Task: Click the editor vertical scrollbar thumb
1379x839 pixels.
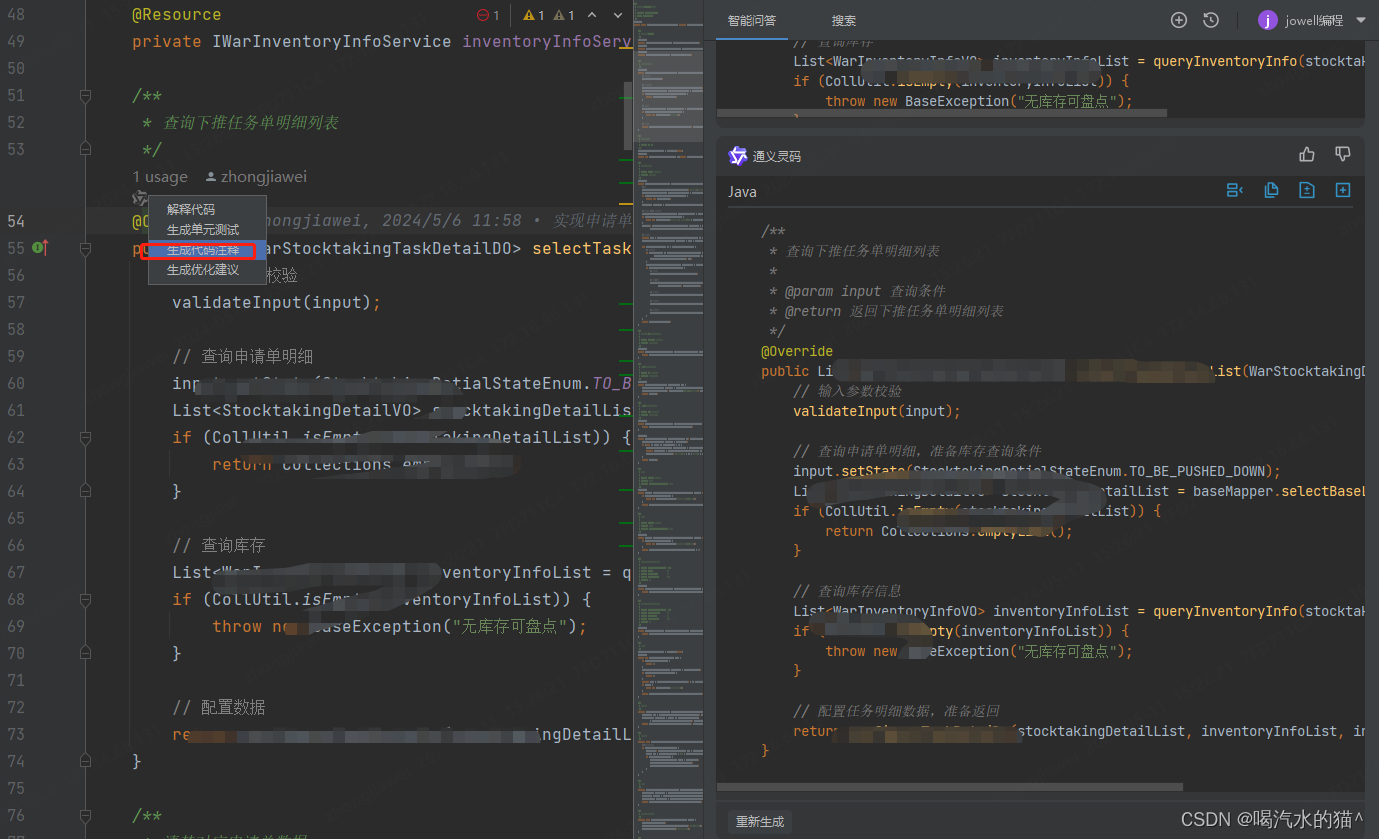Action: click(628, 115)
